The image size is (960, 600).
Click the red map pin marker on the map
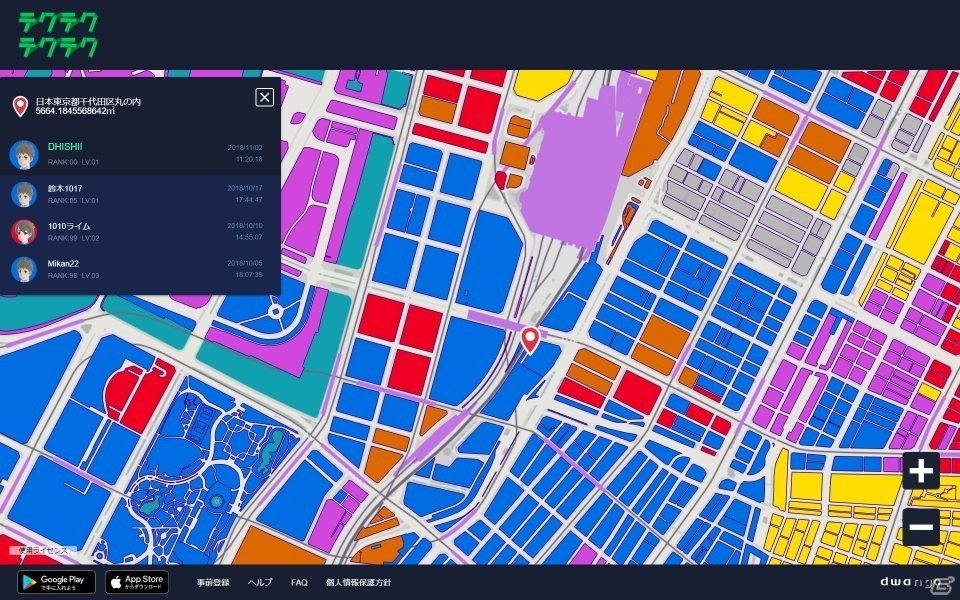tap(530, 339)
